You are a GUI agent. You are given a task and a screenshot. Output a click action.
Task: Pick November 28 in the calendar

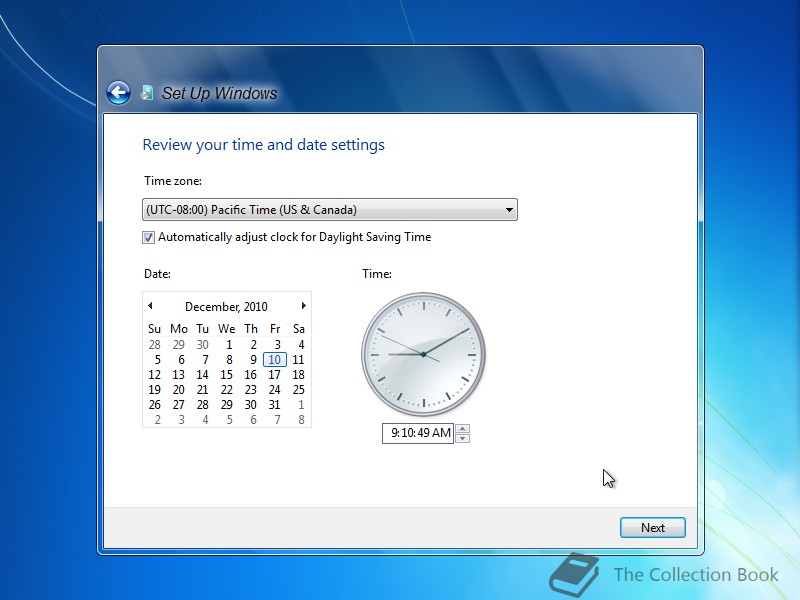pos(155,345)
